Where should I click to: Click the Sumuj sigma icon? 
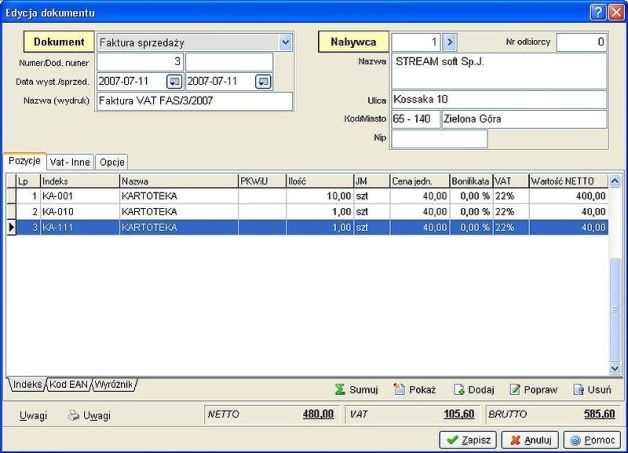click(x=340, y=389)
